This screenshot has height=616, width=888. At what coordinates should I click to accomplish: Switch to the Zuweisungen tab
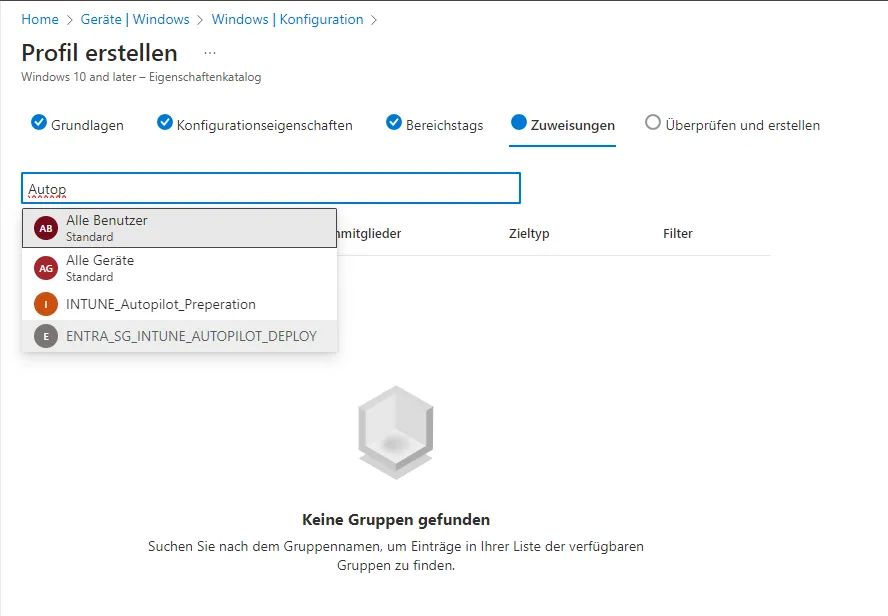point(573,125)
